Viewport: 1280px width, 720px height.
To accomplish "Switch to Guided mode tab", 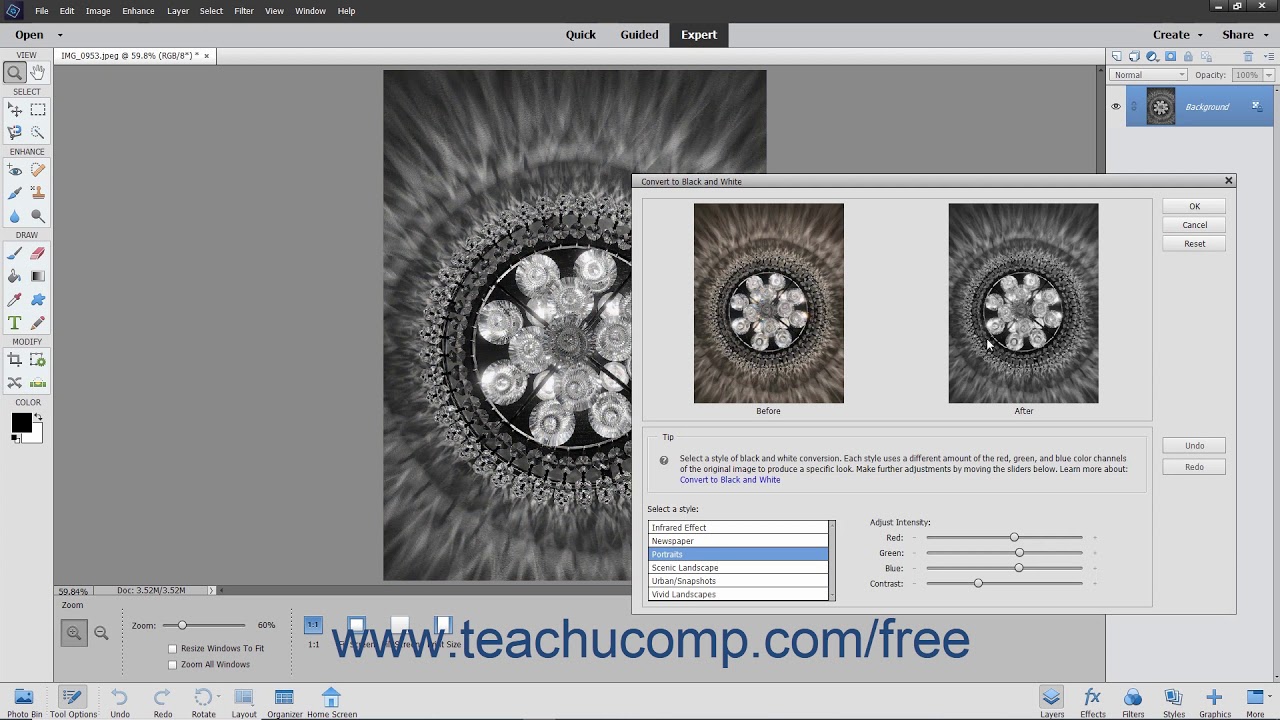I will [639, 35].
